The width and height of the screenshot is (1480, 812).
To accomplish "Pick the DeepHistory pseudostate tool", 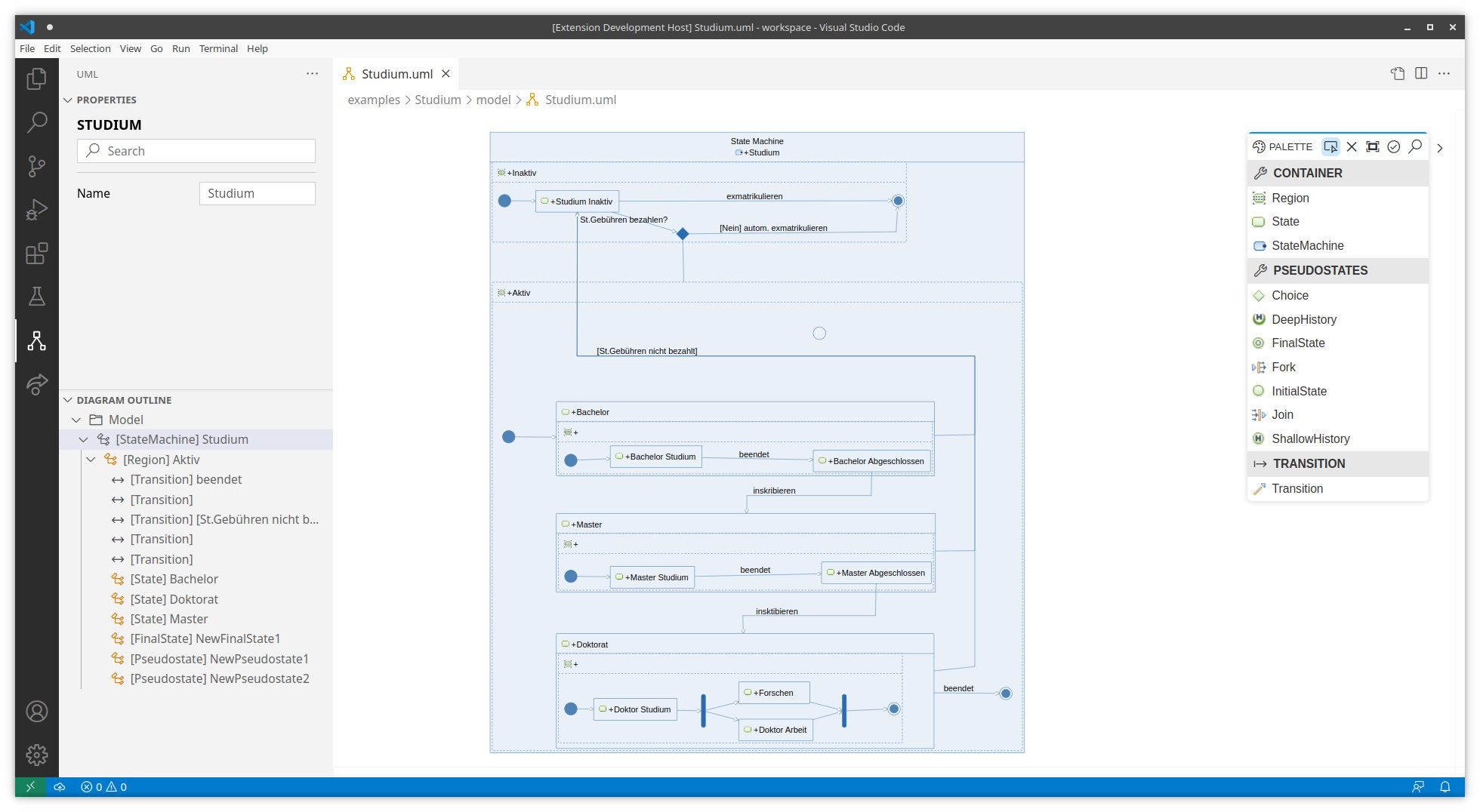I will pyautogui.click(x=1337, y=319).
